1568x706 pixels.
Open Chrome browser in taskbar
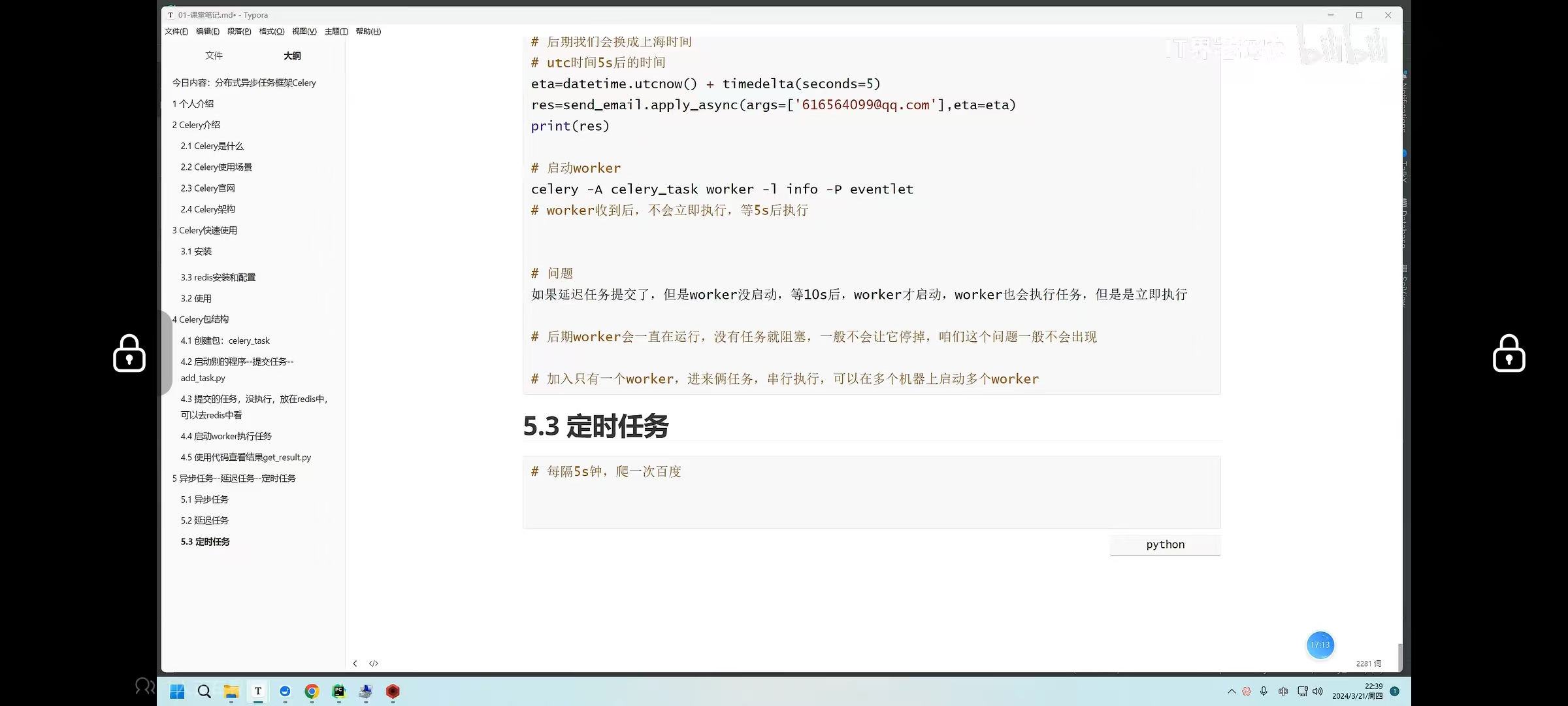click(312, 691)
